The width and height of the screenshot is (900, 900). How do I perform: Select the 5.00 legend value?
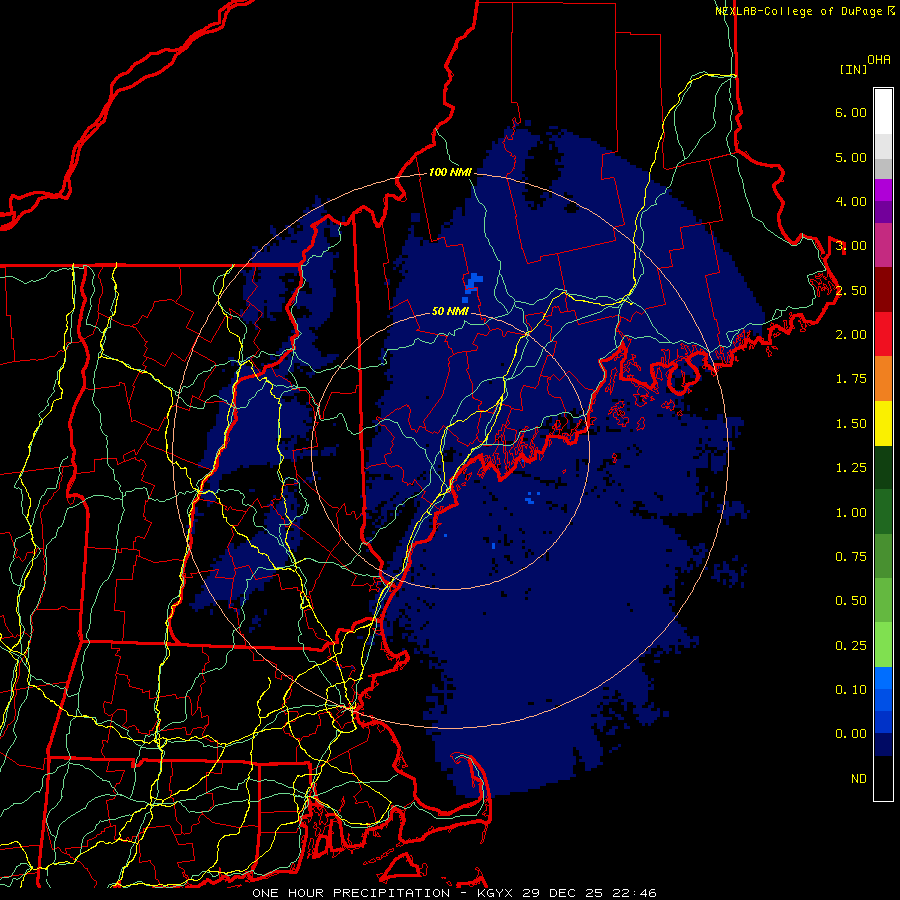(x=851, y=157)
